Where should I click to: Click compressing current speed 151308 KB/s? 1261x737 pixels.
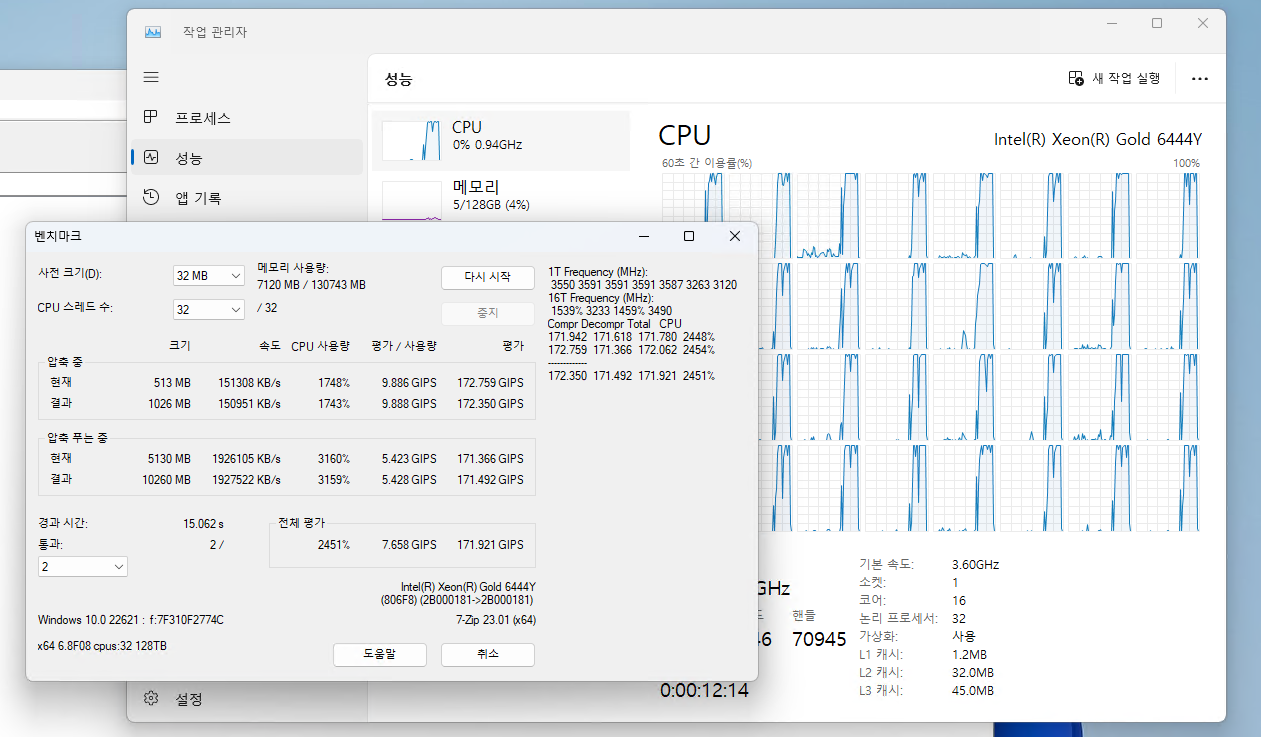(x=249, y=382)
